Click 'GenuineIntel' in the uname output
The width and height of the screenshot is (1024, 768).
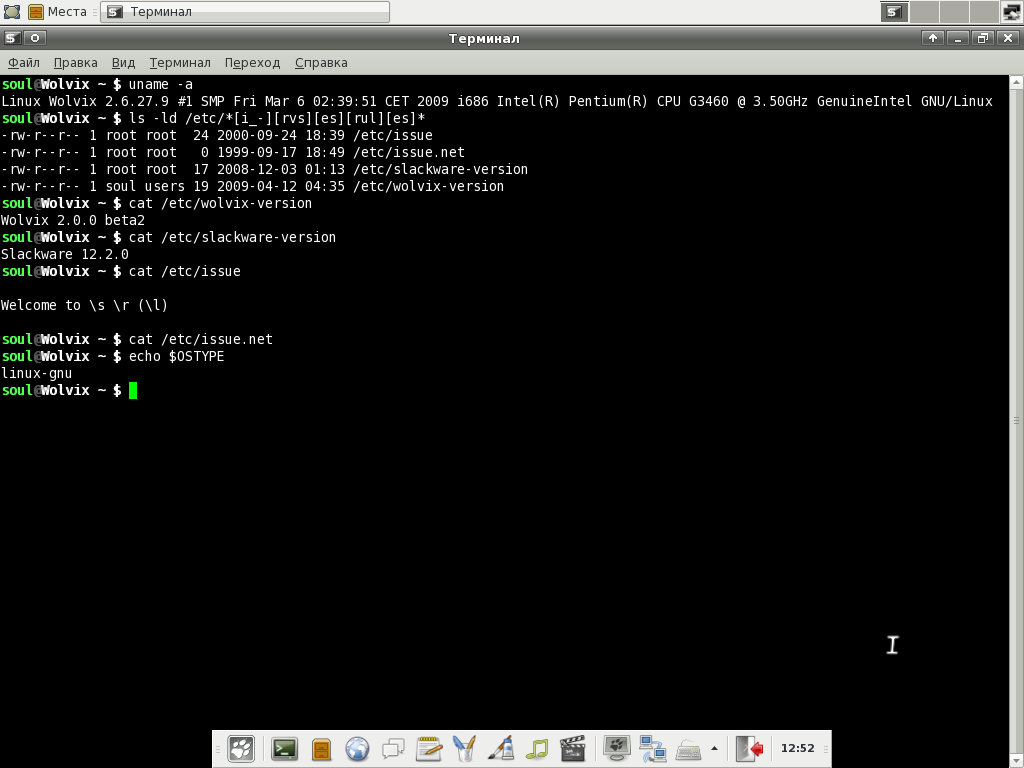coord(864,101)
